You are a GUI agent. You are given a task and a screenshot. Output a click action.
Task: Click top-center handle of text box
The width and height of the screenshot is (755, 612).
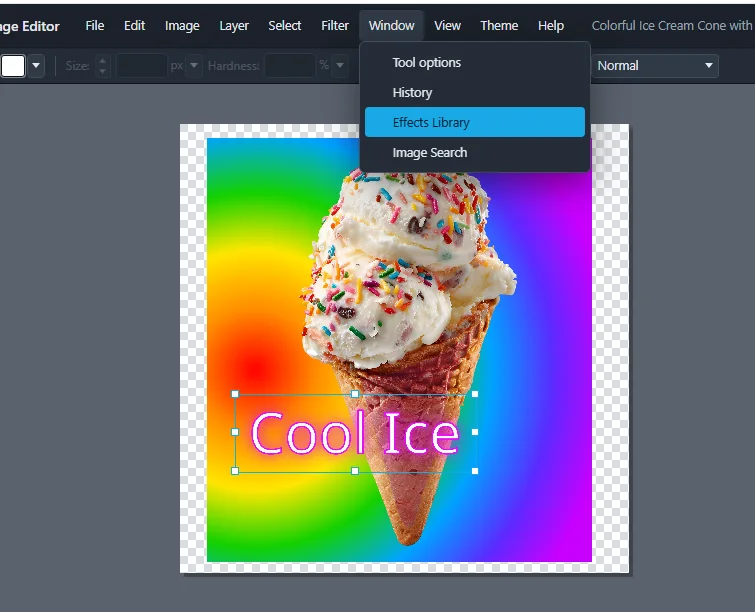[355, 394]
